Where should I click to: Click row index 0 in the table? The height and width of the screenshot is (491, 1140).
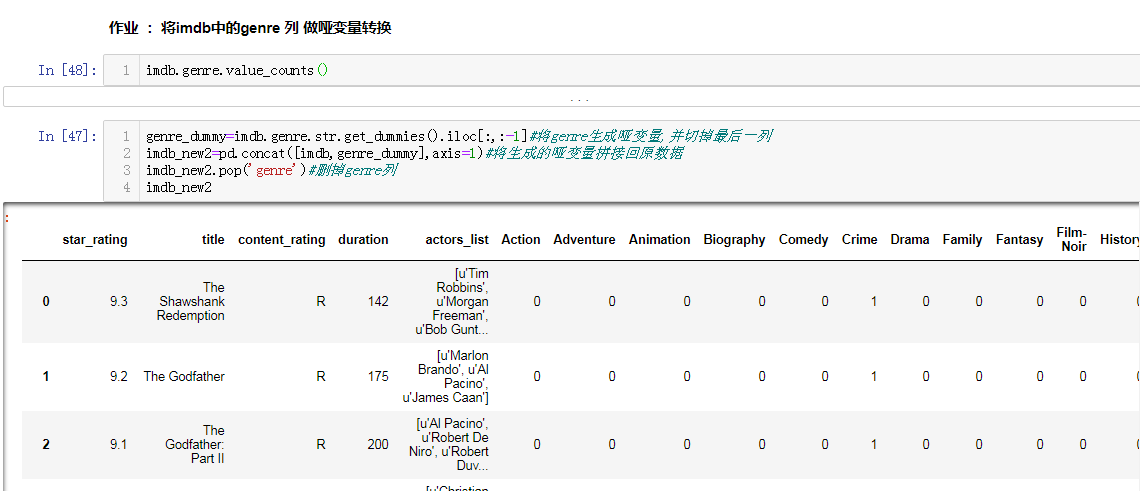click(x=46, y=301)
